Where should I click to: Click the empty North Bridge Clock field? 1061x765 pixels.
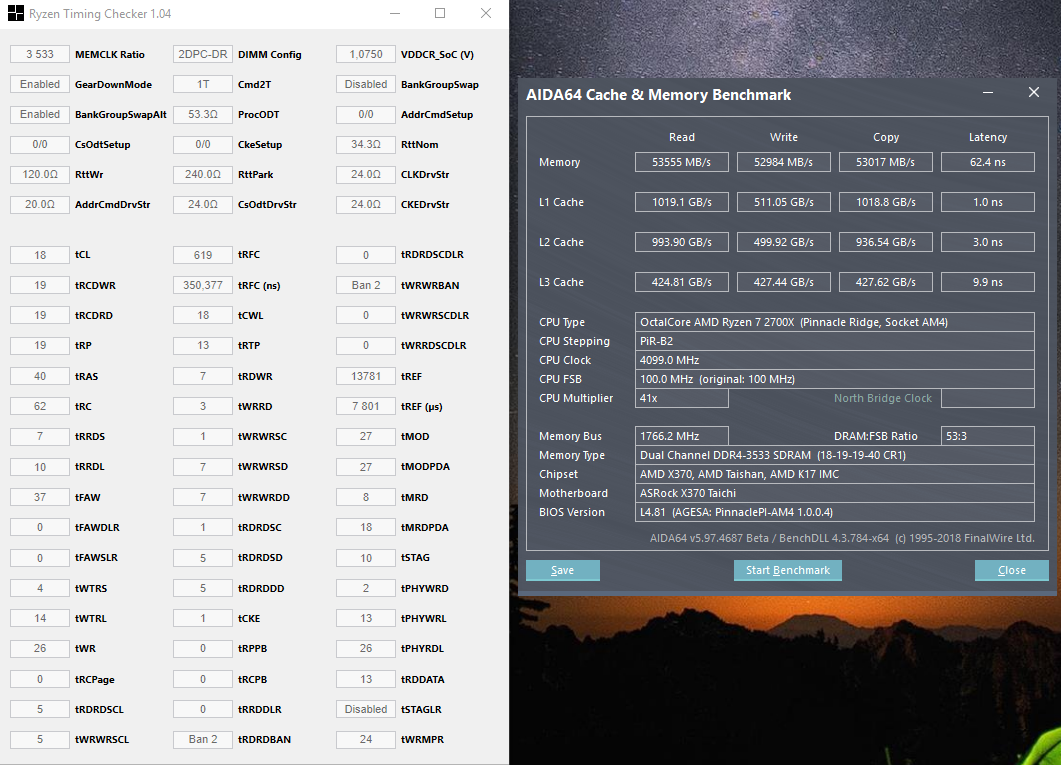pyautogui.click(x=988, y=398)
